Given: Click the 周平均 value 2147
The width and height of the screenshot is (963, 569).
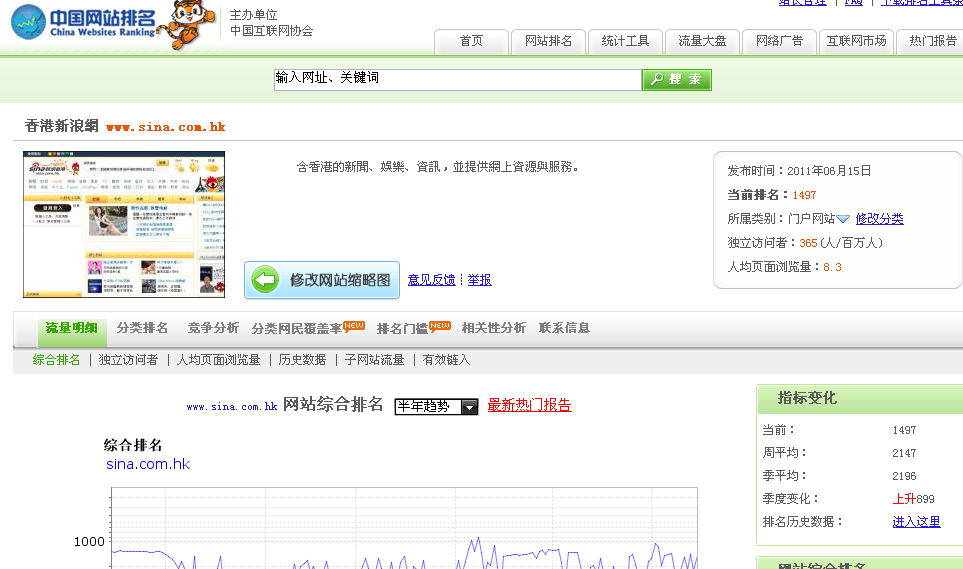Looking at the screenshot, I should coord(904,453).
